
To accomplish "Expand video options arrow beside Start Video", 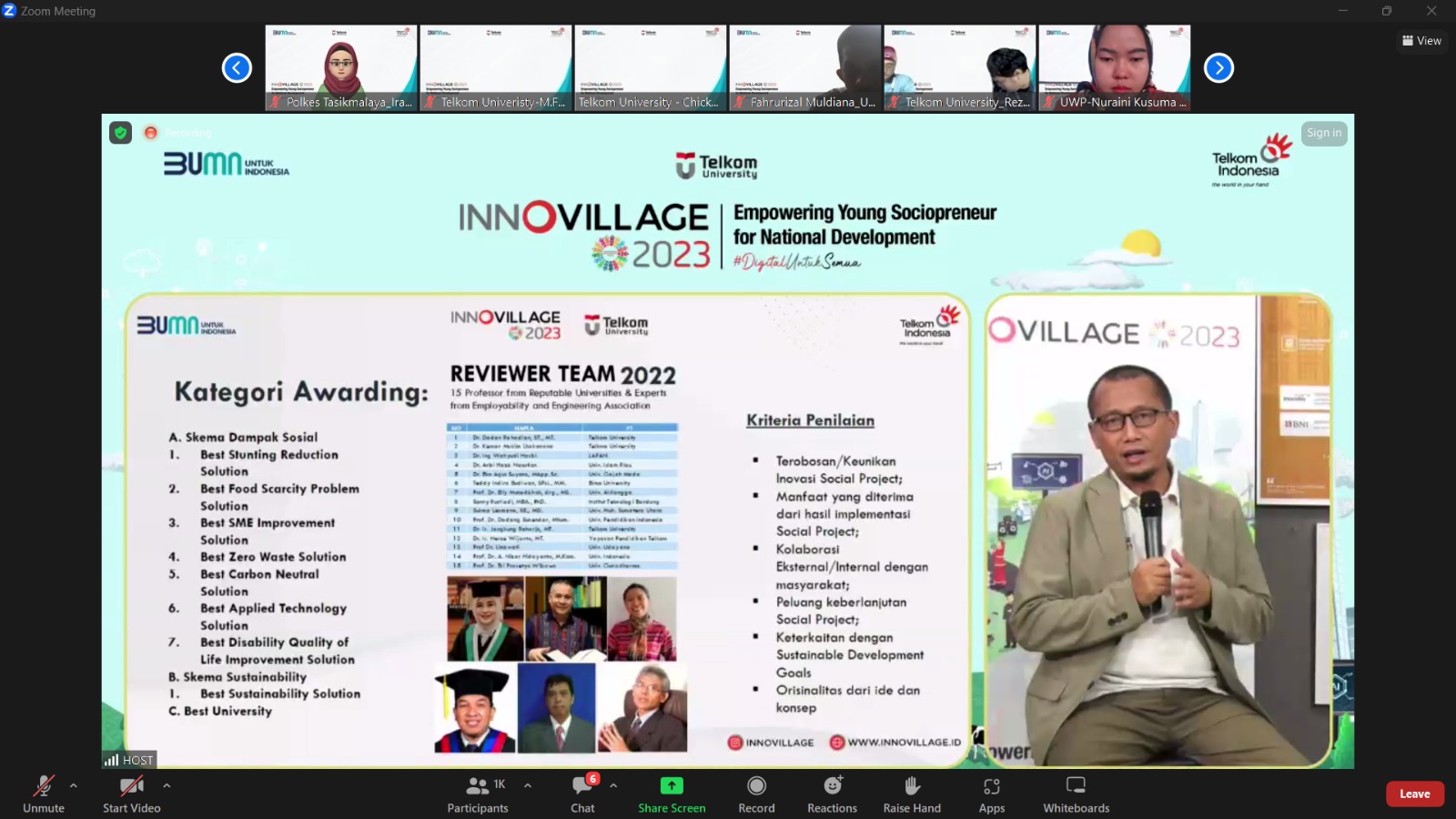I will (x=167, y=785).
